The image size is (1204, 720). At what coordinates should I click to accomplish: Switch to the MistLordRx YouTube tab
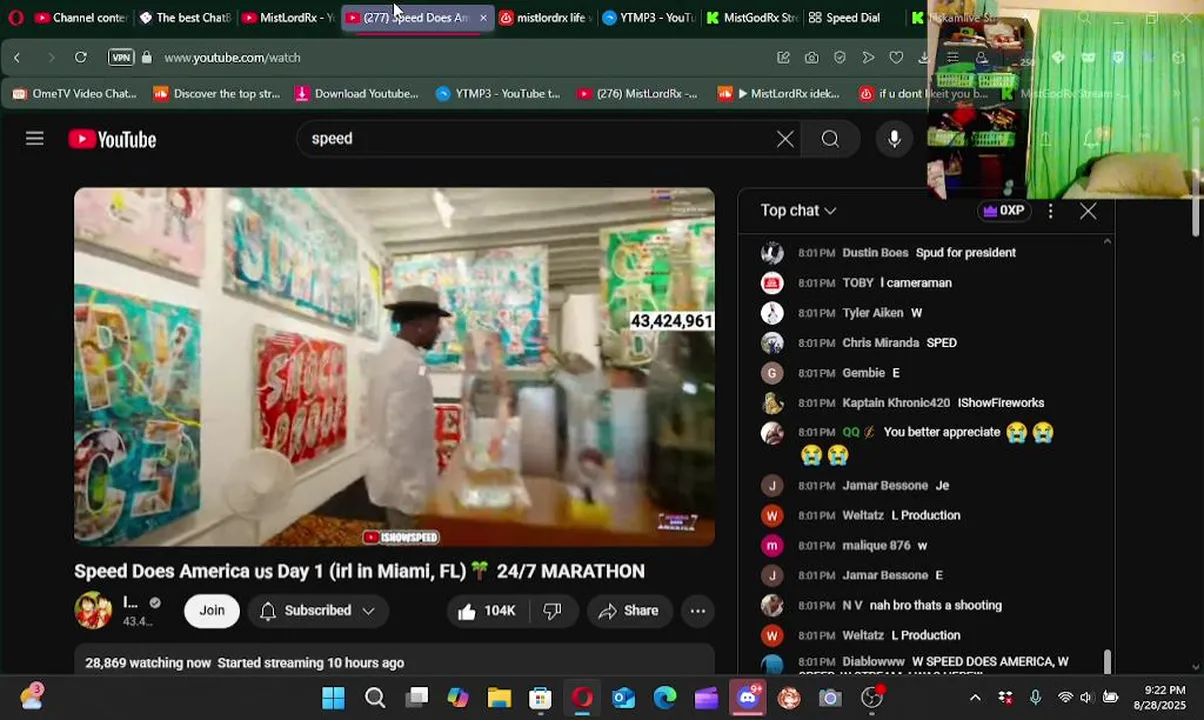[289, 18]
